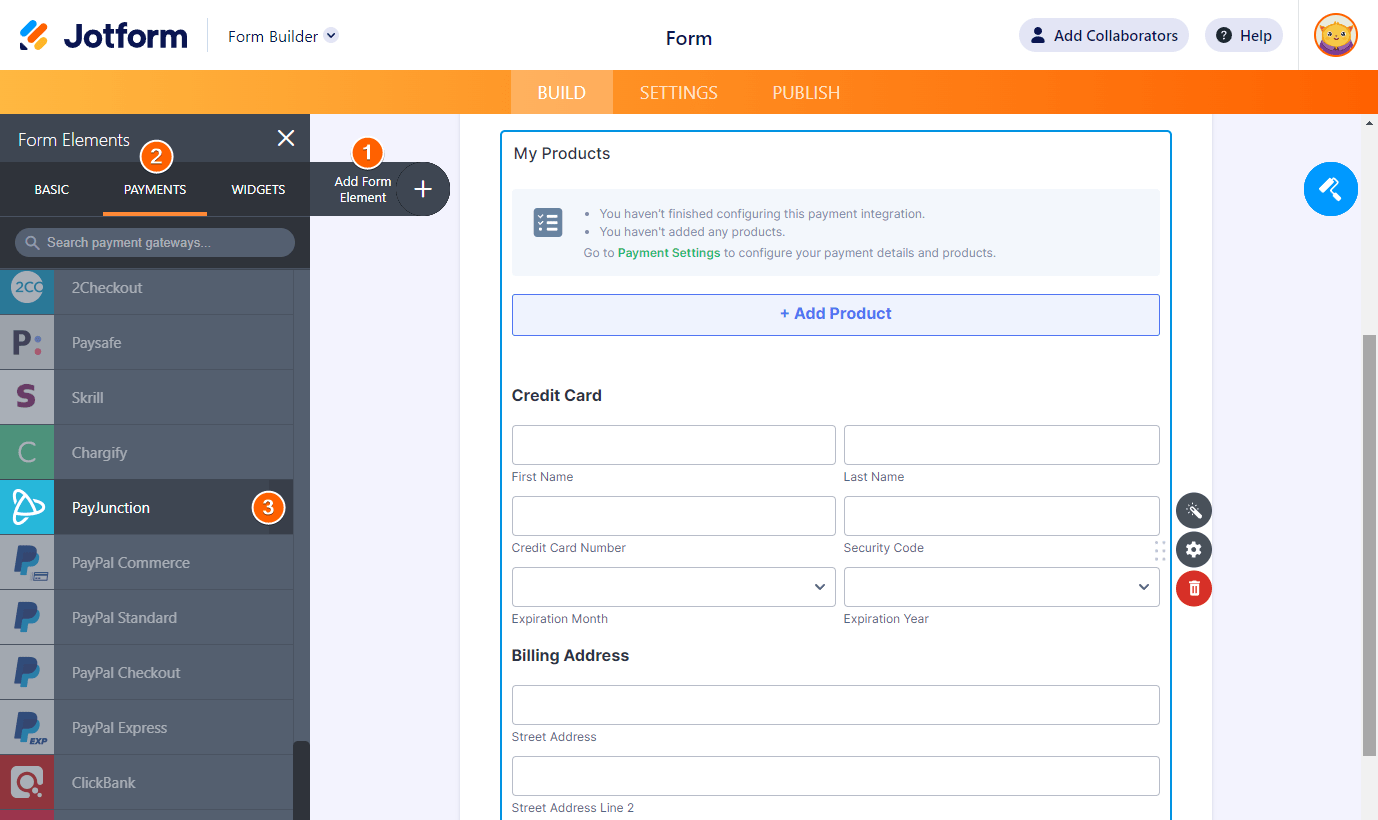Click the ClickBank gateway icon
This screenshot has height=820, width=1378.
pyautogui.click(x=27, y=783)
